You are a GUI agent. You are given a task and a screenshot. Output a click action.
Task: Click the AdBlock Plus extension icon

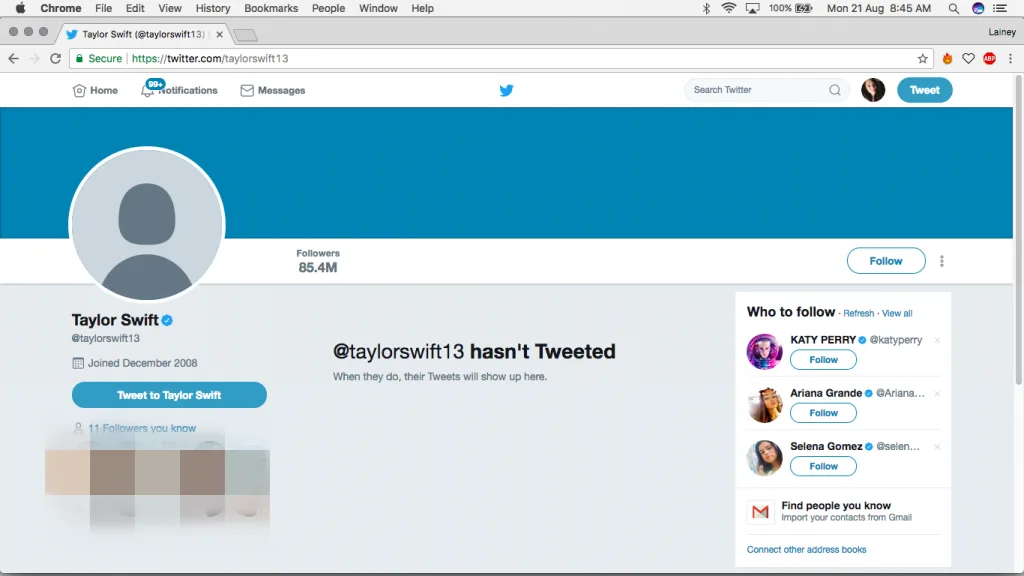pos(989,59)
